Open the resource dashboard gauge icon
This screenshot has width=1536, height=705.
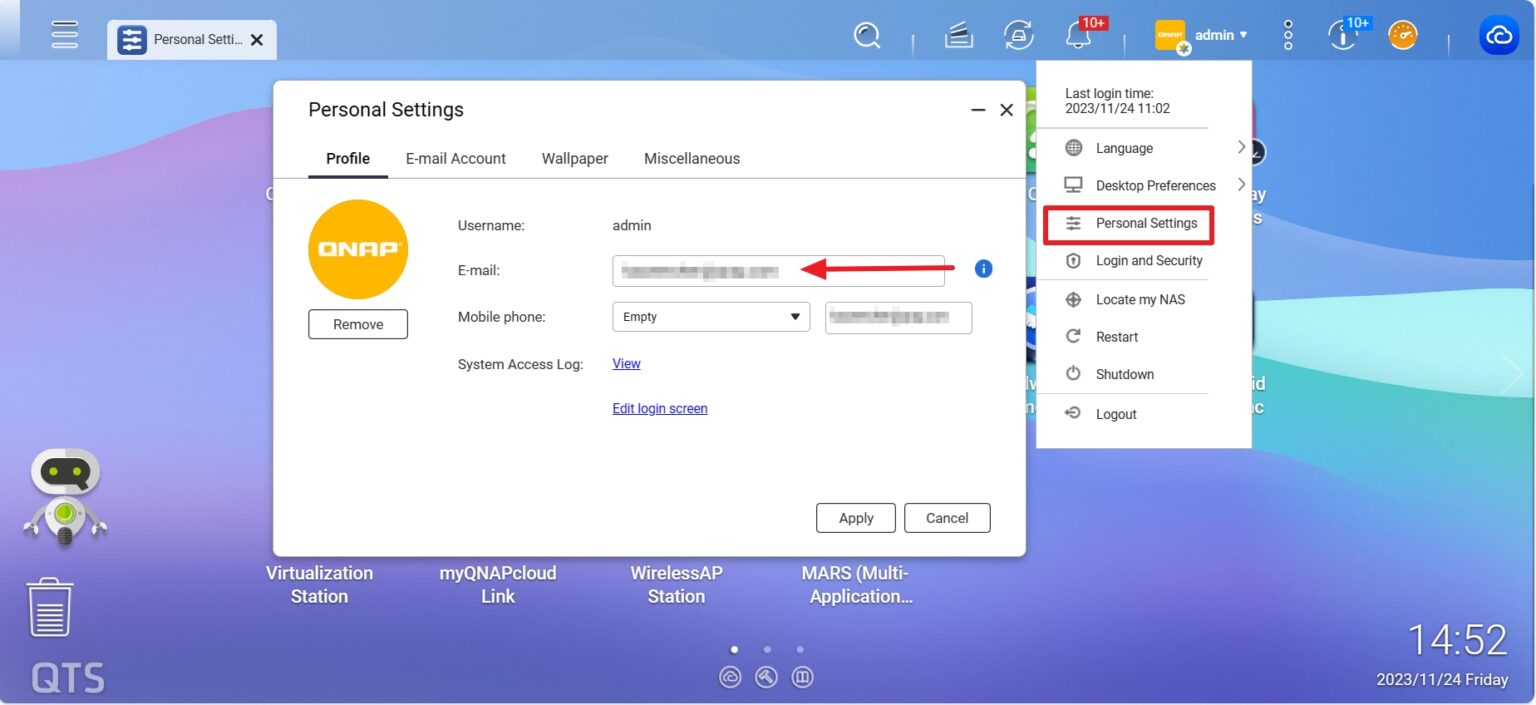tap(1403, 36)
